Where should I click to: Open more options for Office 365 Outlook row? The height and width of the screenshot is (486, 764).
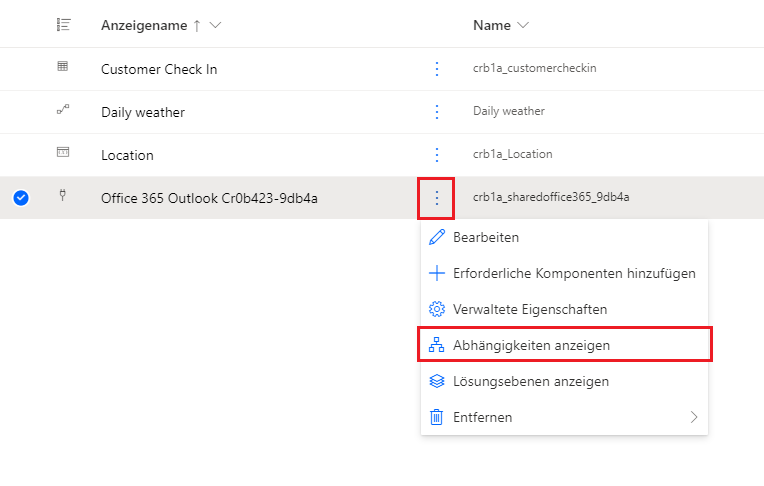click(x=437, y=198)
